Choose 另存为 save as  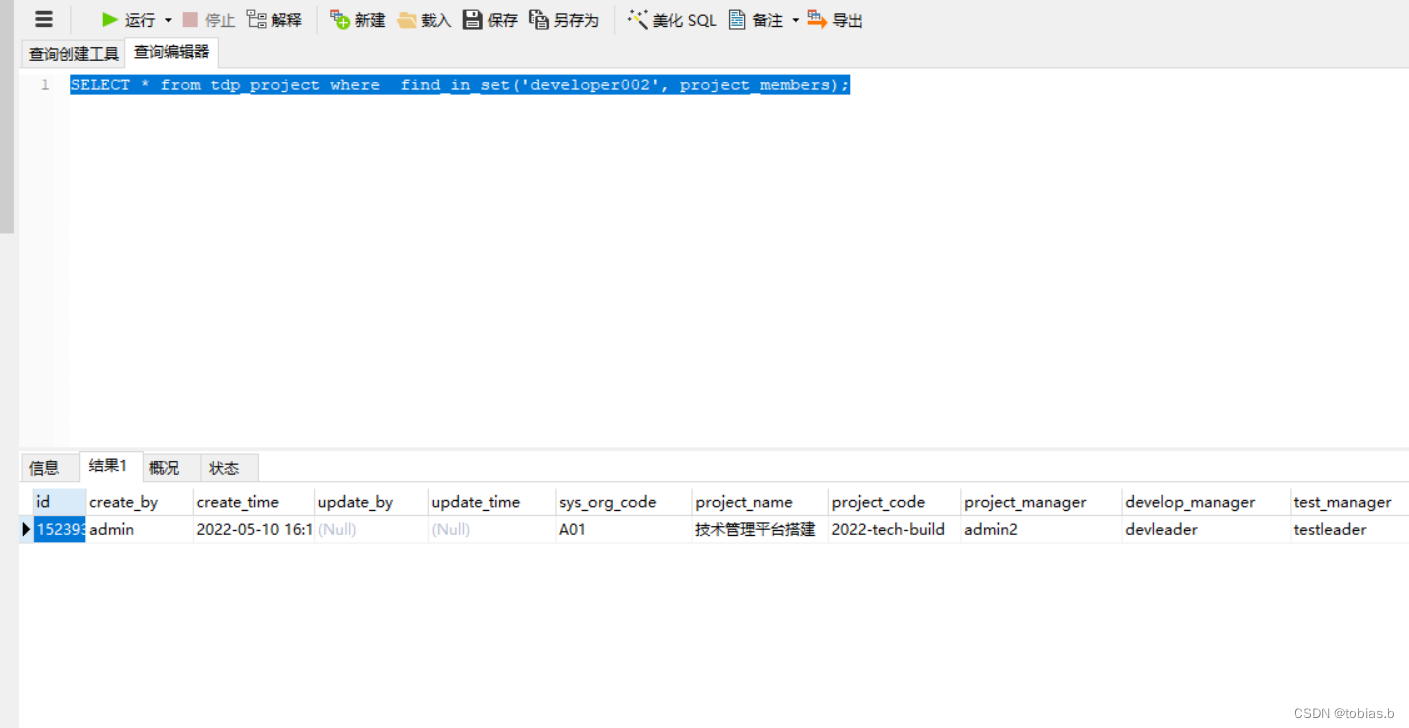click(x=563, y=19)
